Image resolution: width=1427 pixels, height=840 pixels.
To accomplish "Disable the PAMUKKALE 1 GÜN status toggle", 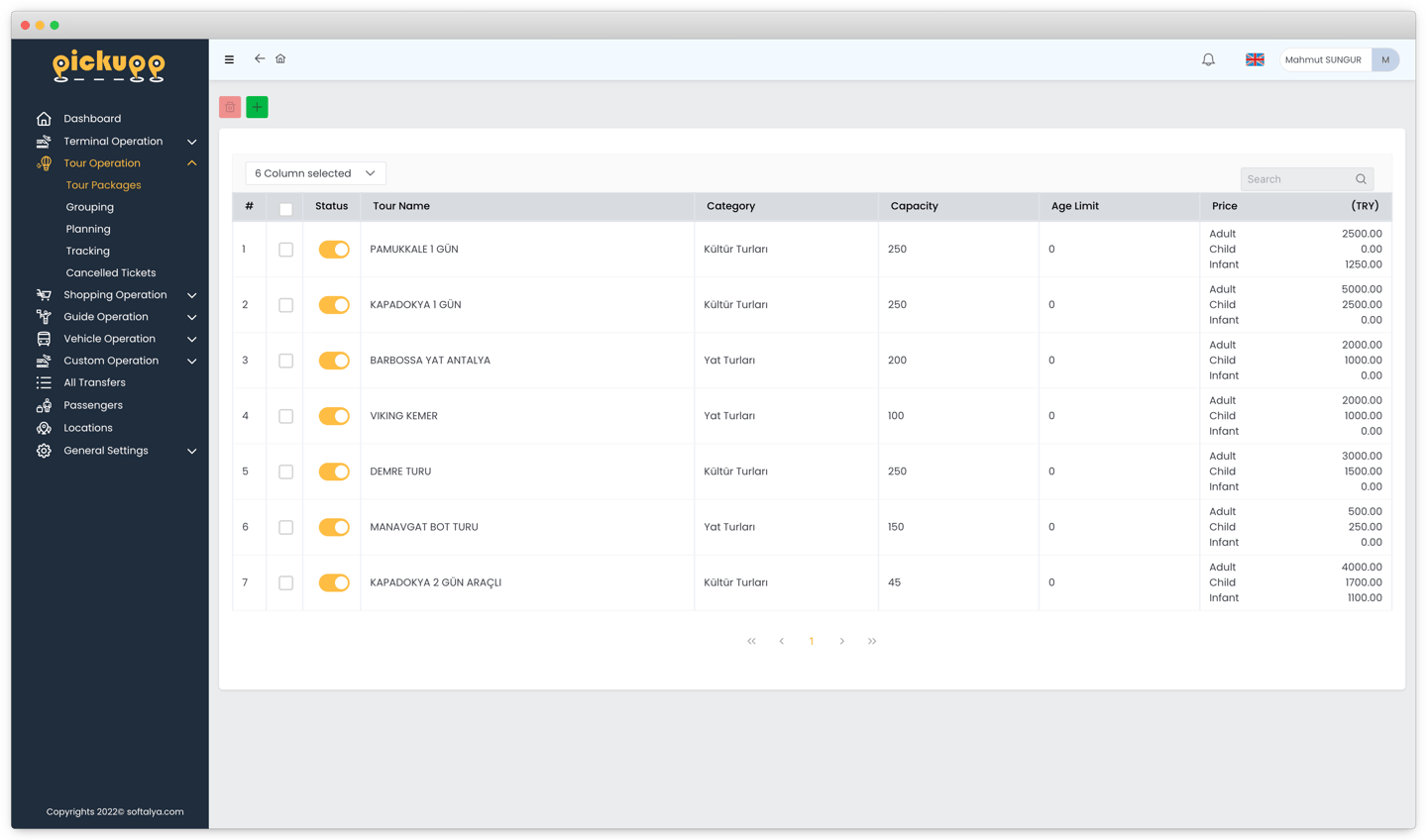I will [334, 250].
